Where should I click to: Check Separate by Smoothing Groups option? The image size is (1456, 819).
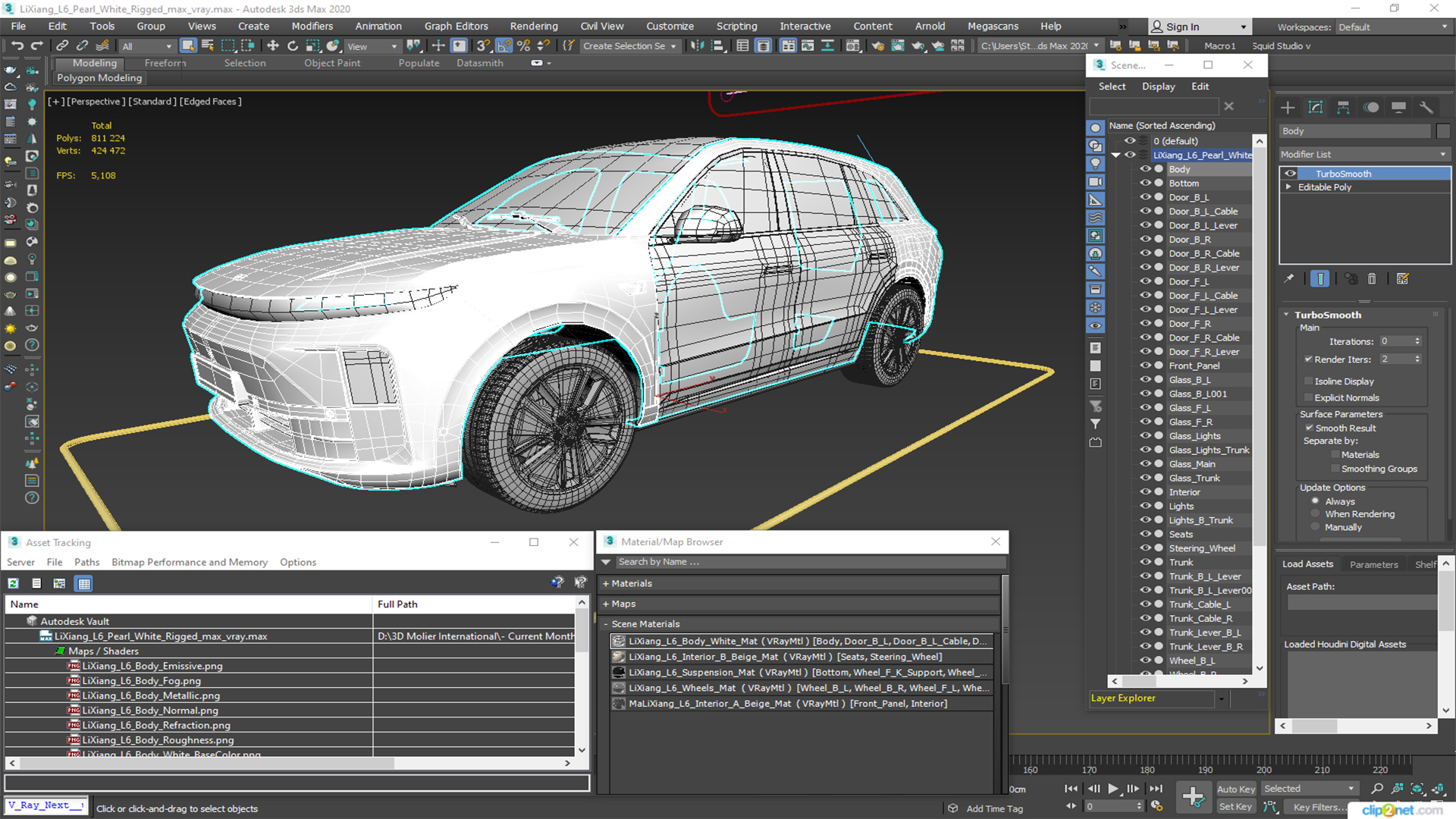tap(1335, 469)
